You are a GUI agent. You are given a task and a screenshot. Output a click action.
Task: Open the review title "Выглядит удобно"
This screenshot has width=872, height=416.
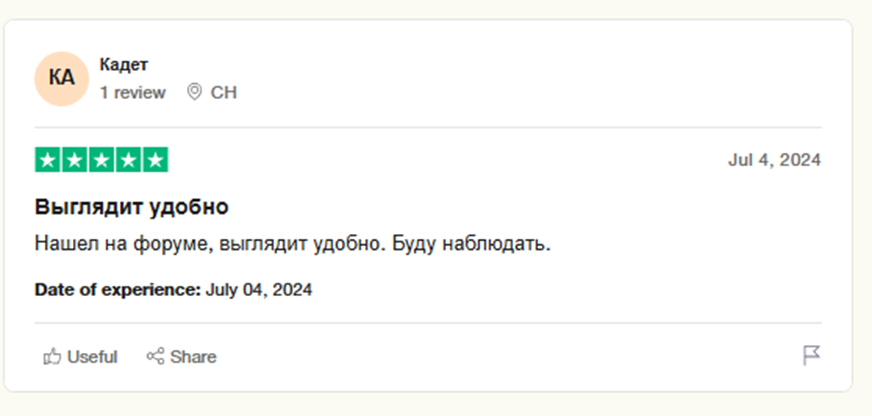coord(132,207)
